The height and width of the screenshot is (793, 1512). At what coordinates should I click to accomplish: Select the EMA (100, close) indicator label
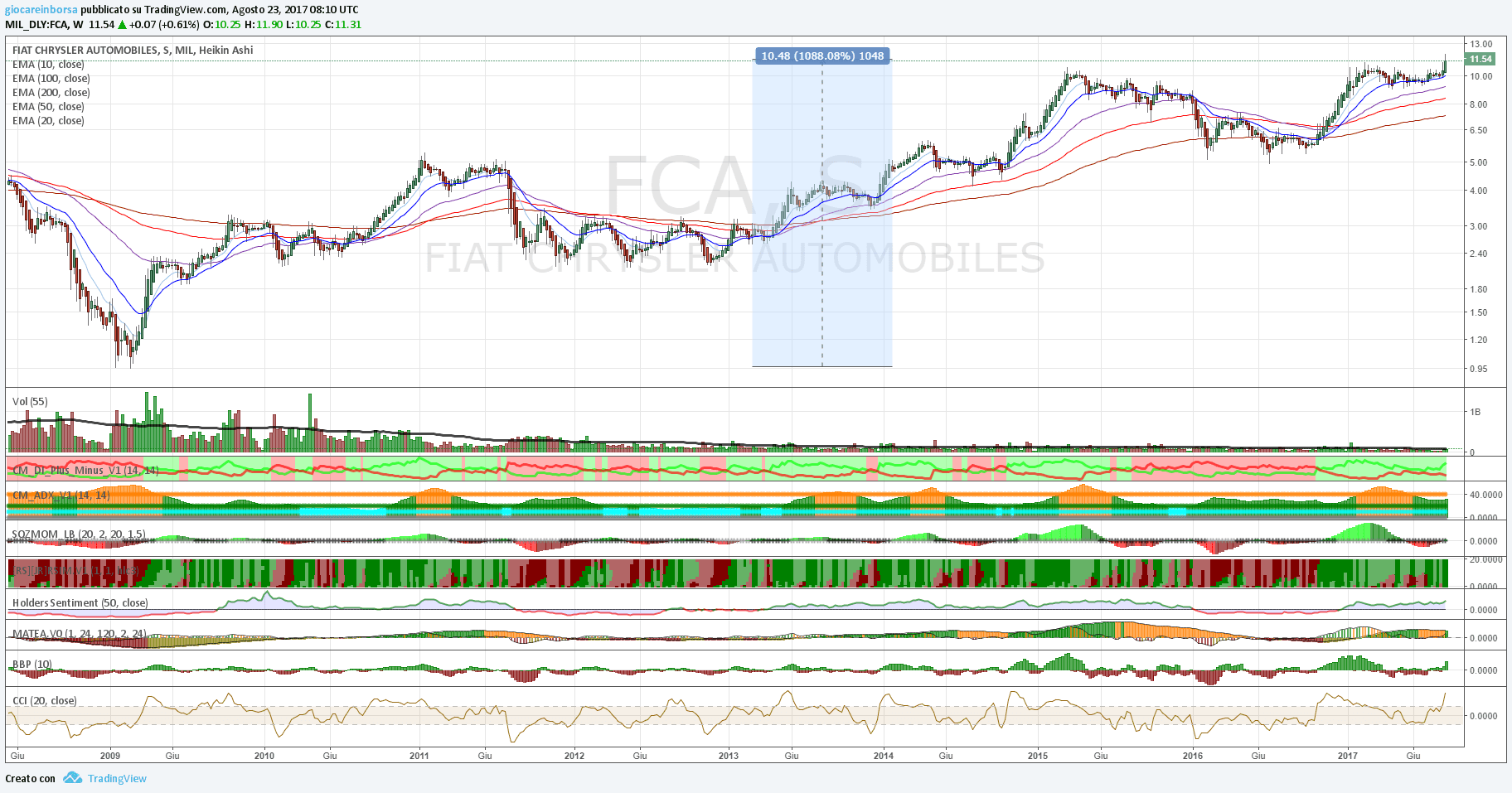[51, 78]
